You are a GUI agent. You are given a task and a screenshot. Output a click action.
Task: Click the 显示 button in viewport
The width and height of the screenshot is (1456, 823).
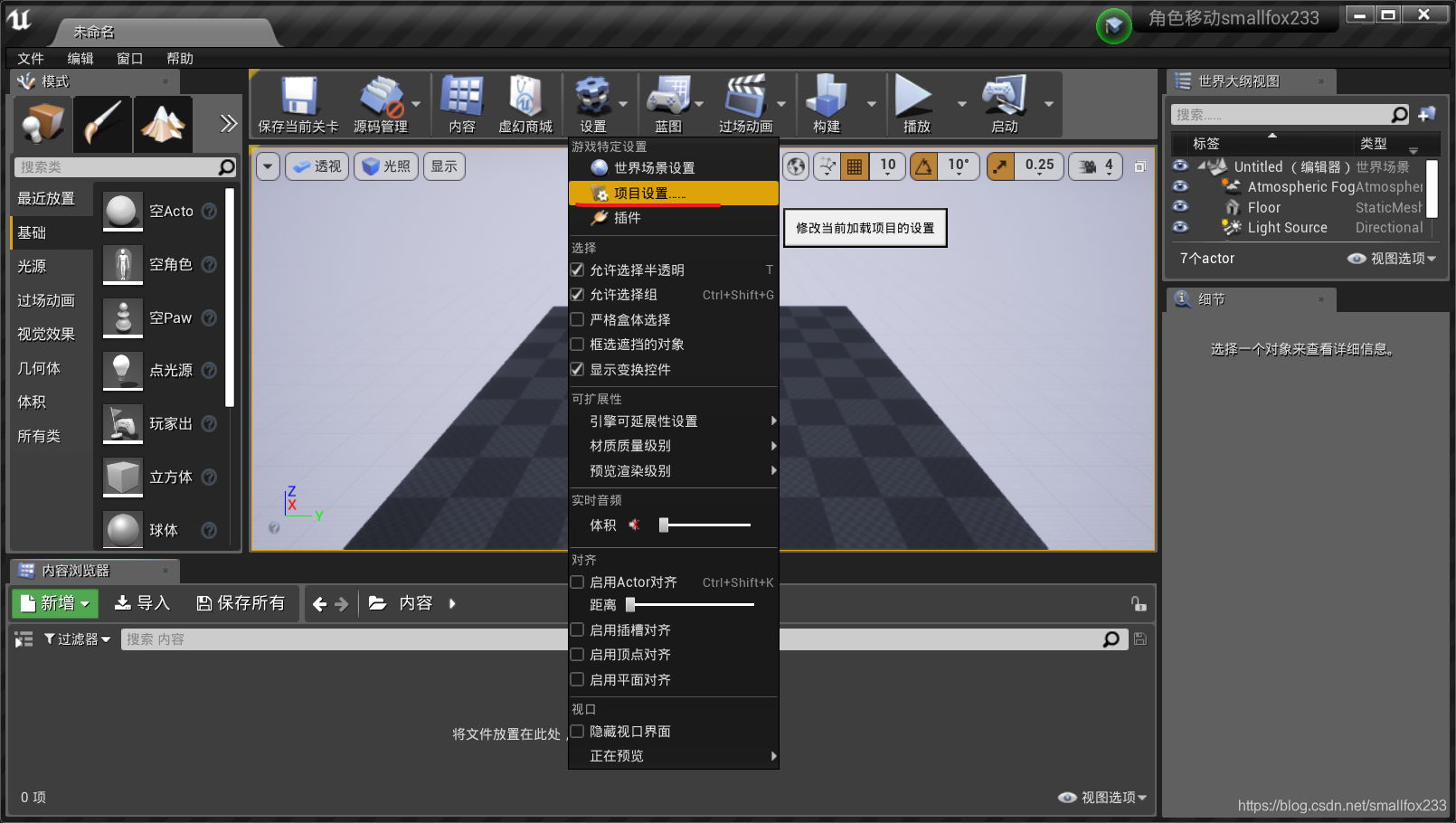(444, 166)
